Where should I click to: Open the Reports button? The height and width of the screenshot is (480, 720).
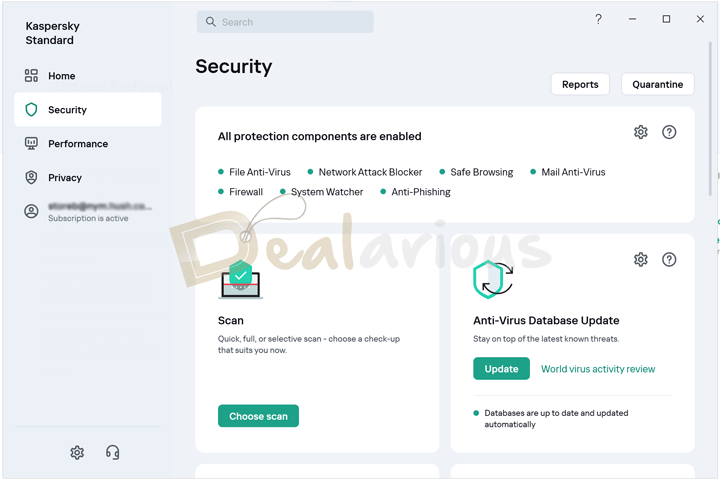(580, 85)
